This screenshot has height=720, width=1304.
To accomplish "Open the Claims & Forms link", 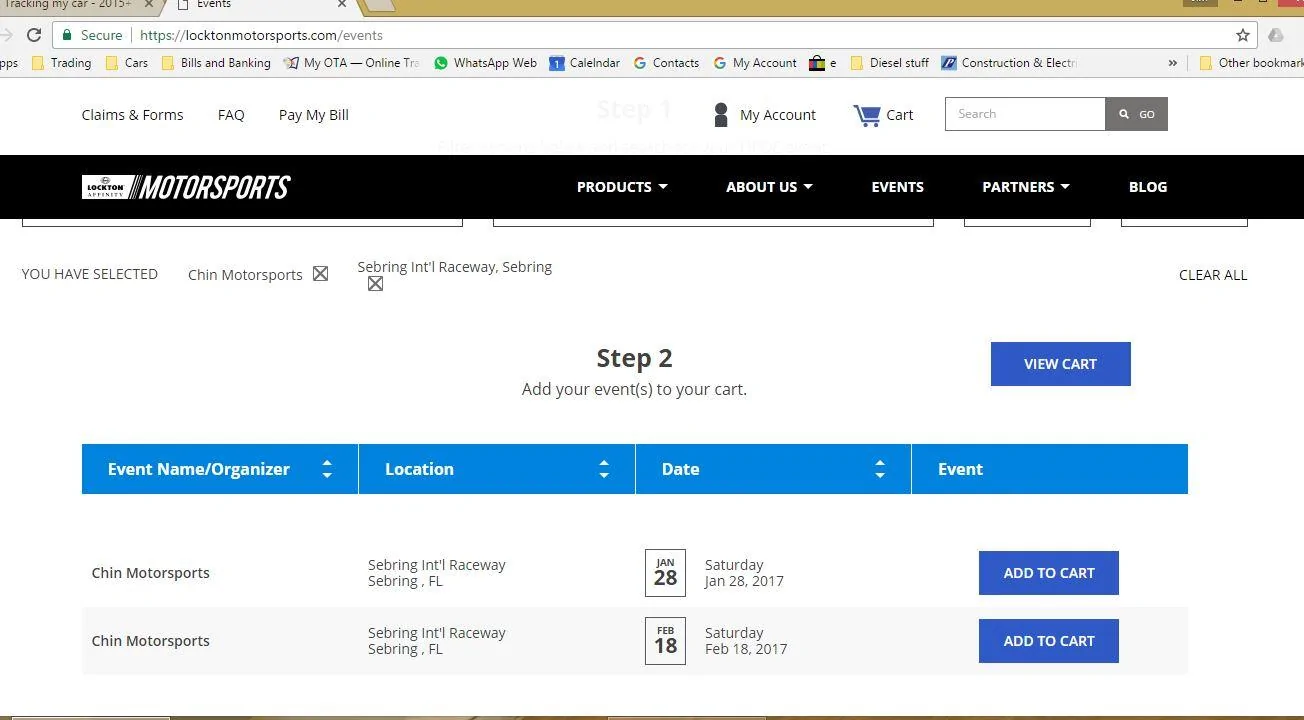I will [x=132, y=115].
